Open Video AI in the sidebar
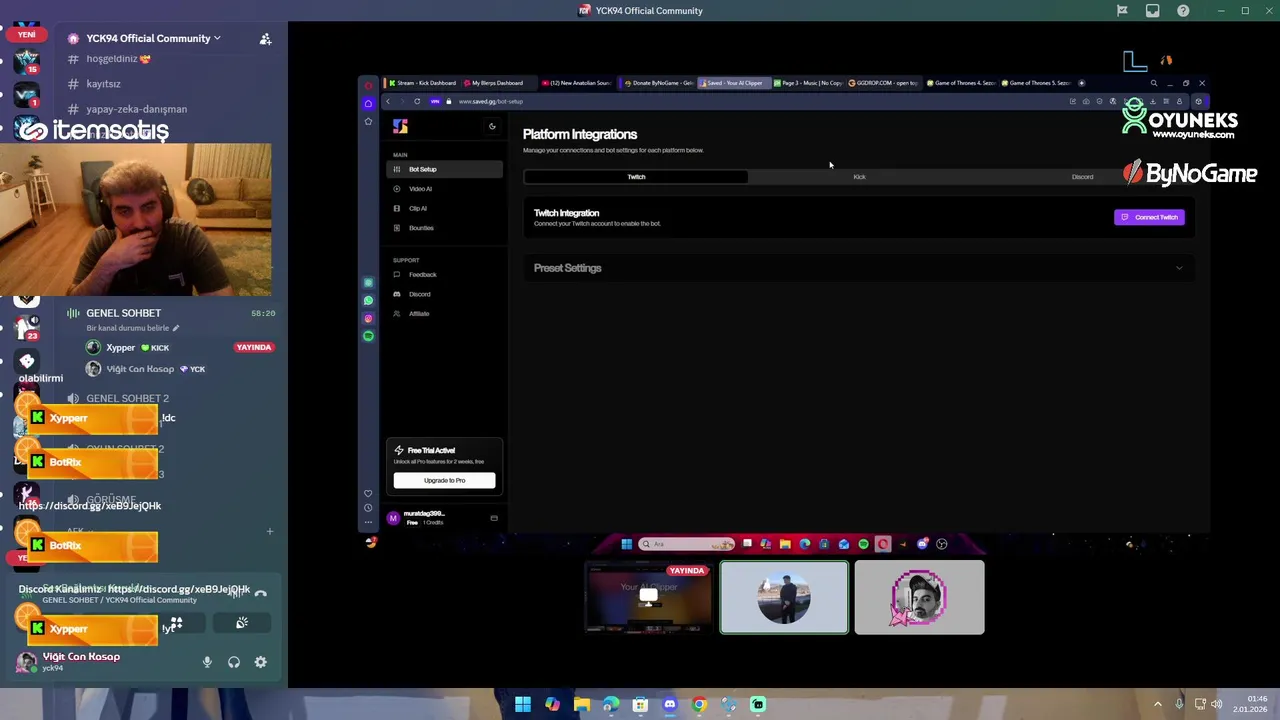 (444, 189)
